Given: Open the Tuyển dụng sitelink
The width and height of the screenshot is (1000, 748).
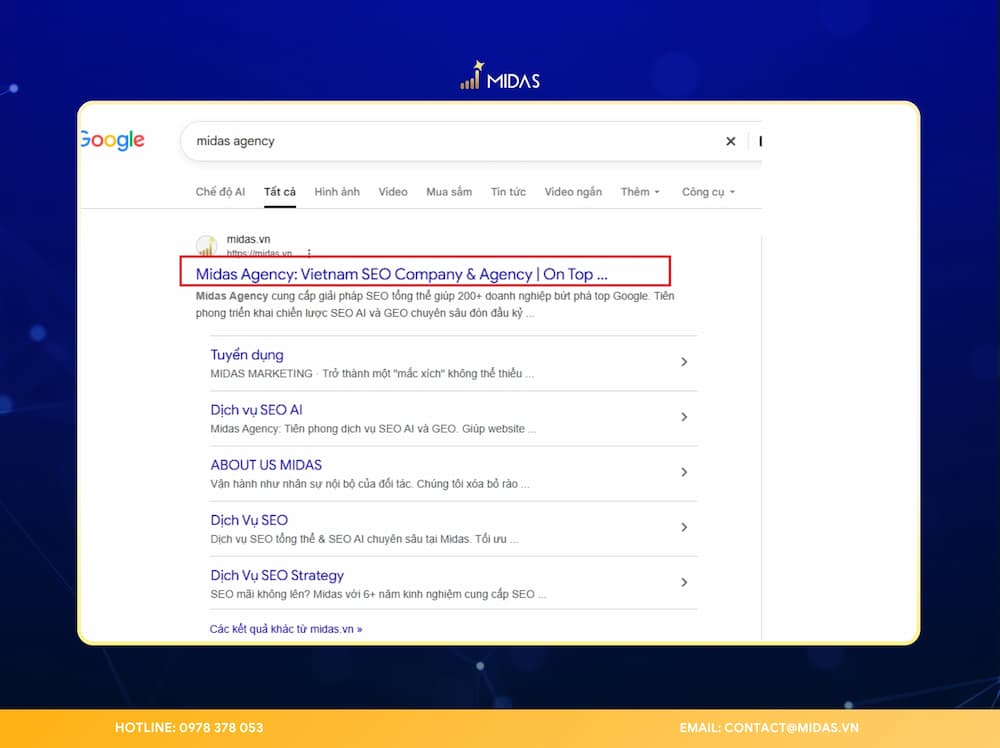Looking at the screenshot, I should (247, 355).
